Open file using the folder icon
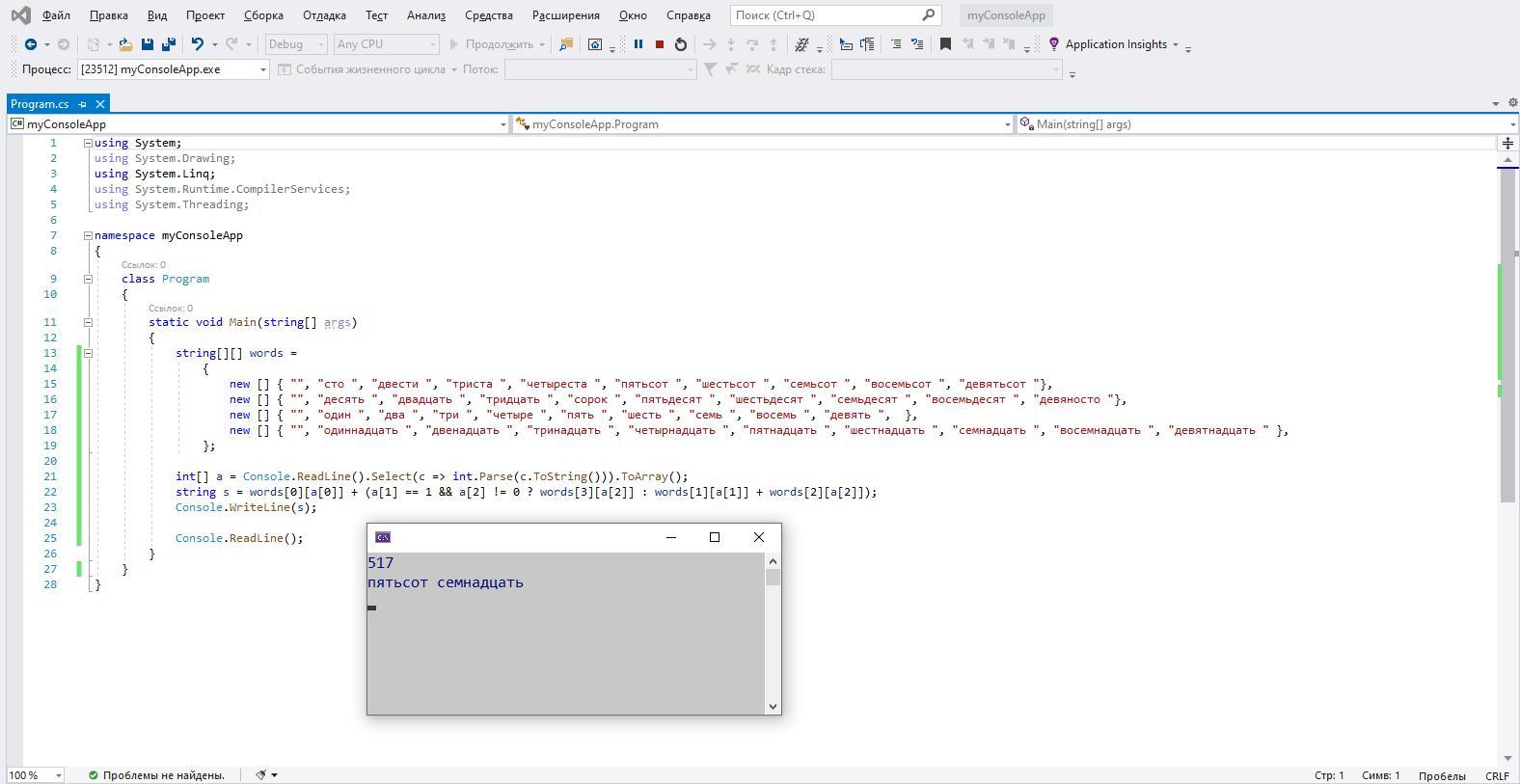The width and height of the screenshot is (1520, 784). pos(125,44)
